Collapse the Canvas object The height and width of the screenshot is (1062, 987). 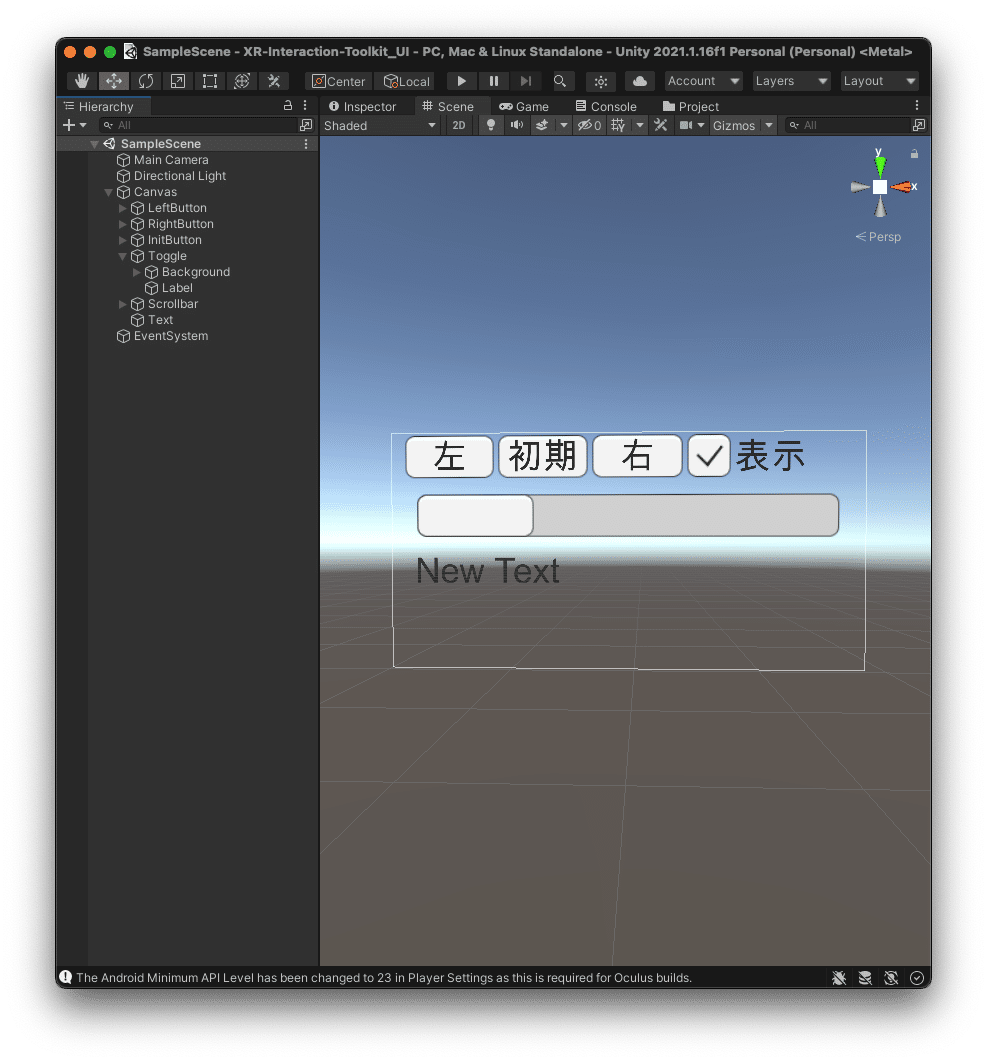(x=108, y=192)
